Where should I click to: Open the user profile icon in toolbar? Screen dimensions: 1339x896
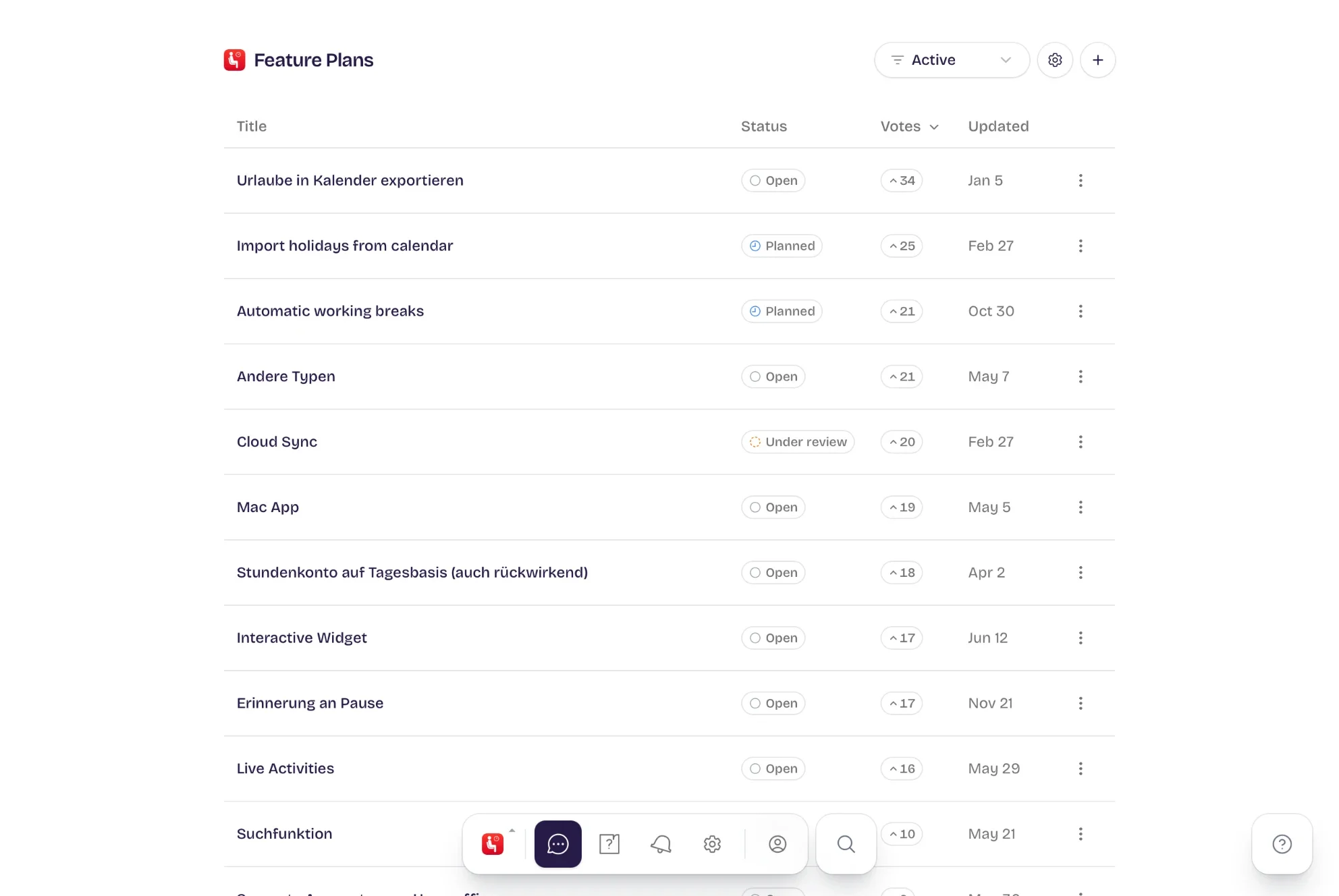777,844
